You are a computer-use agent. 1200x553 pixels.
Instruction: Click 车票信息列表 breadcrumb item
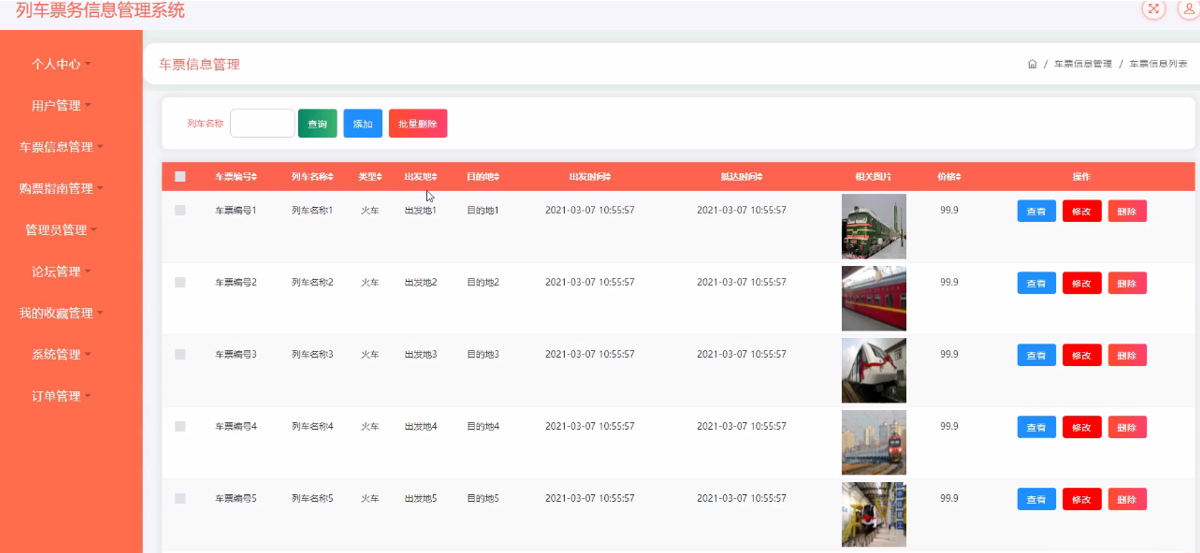click(x=1158, y=64)
